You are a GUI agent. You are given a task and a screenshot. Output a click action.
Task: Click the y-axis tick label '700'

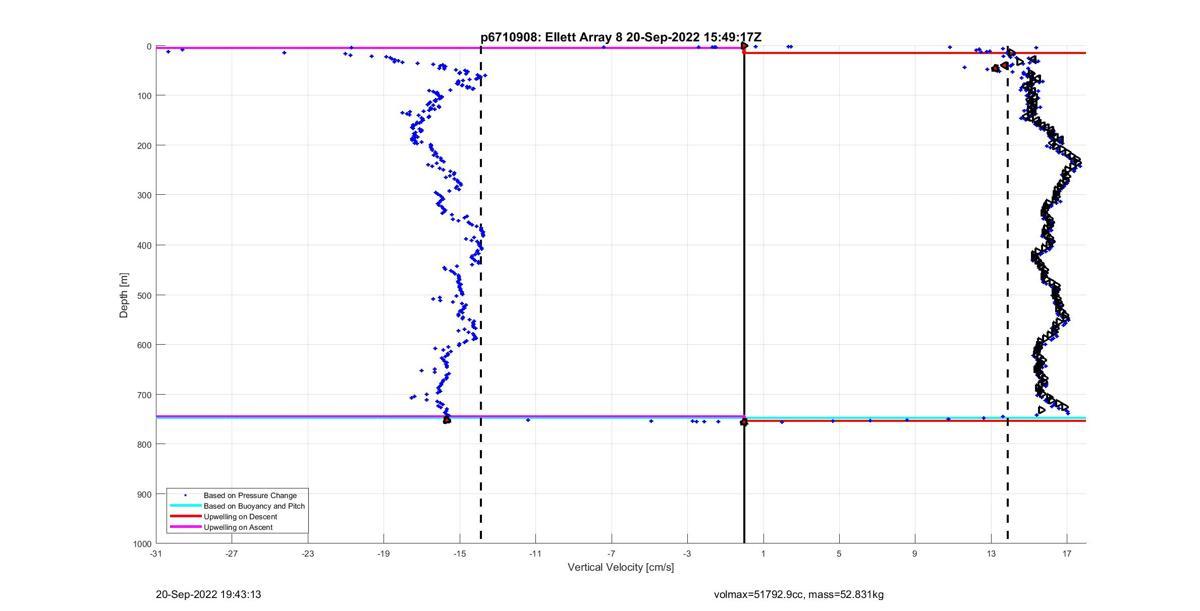(144, 395)
